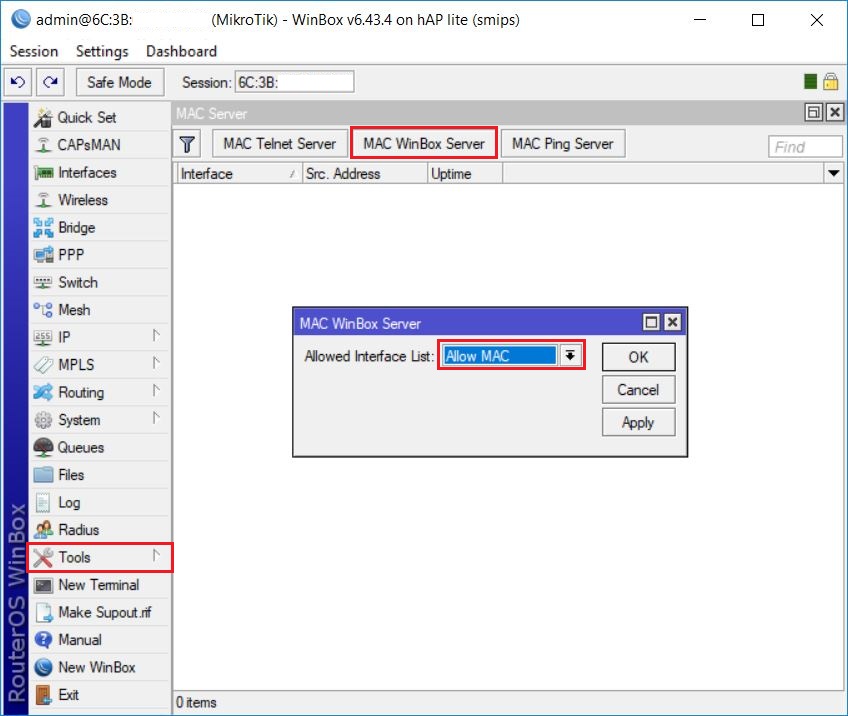Click OK in the dialog

pyautogui.click(x=639, y=357)
